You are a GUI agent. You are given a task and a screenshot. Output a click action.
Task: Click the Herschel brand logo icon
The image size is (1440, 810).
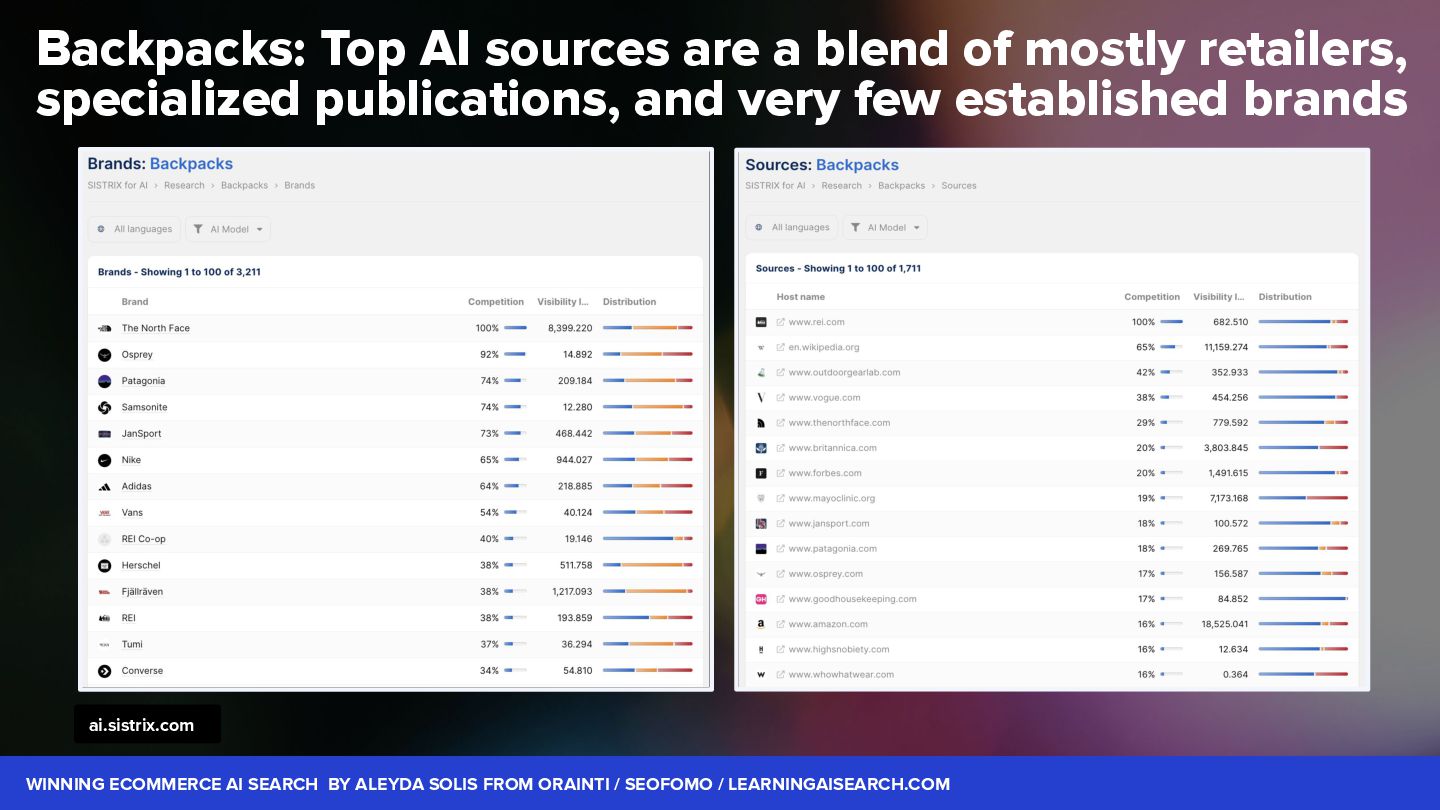(104, 566)
